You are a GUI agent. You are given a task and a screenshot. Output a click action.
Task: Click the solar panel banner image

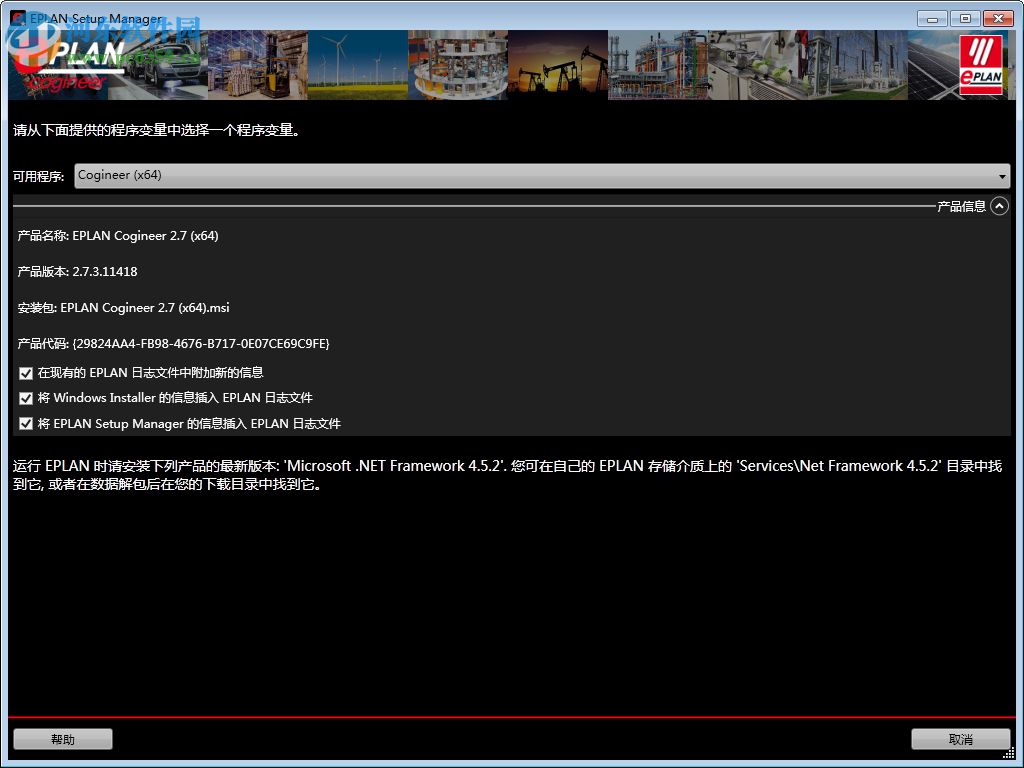933,65
